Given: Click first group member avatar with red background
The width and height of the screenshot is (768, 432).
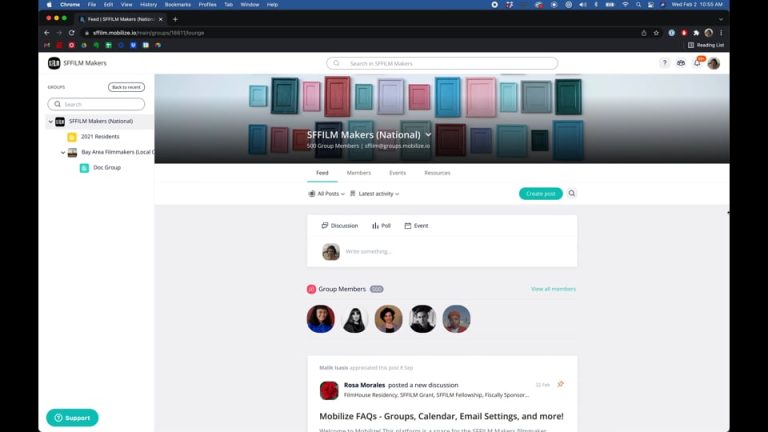Looking at the screenshot, I should [x=321, y=319].
